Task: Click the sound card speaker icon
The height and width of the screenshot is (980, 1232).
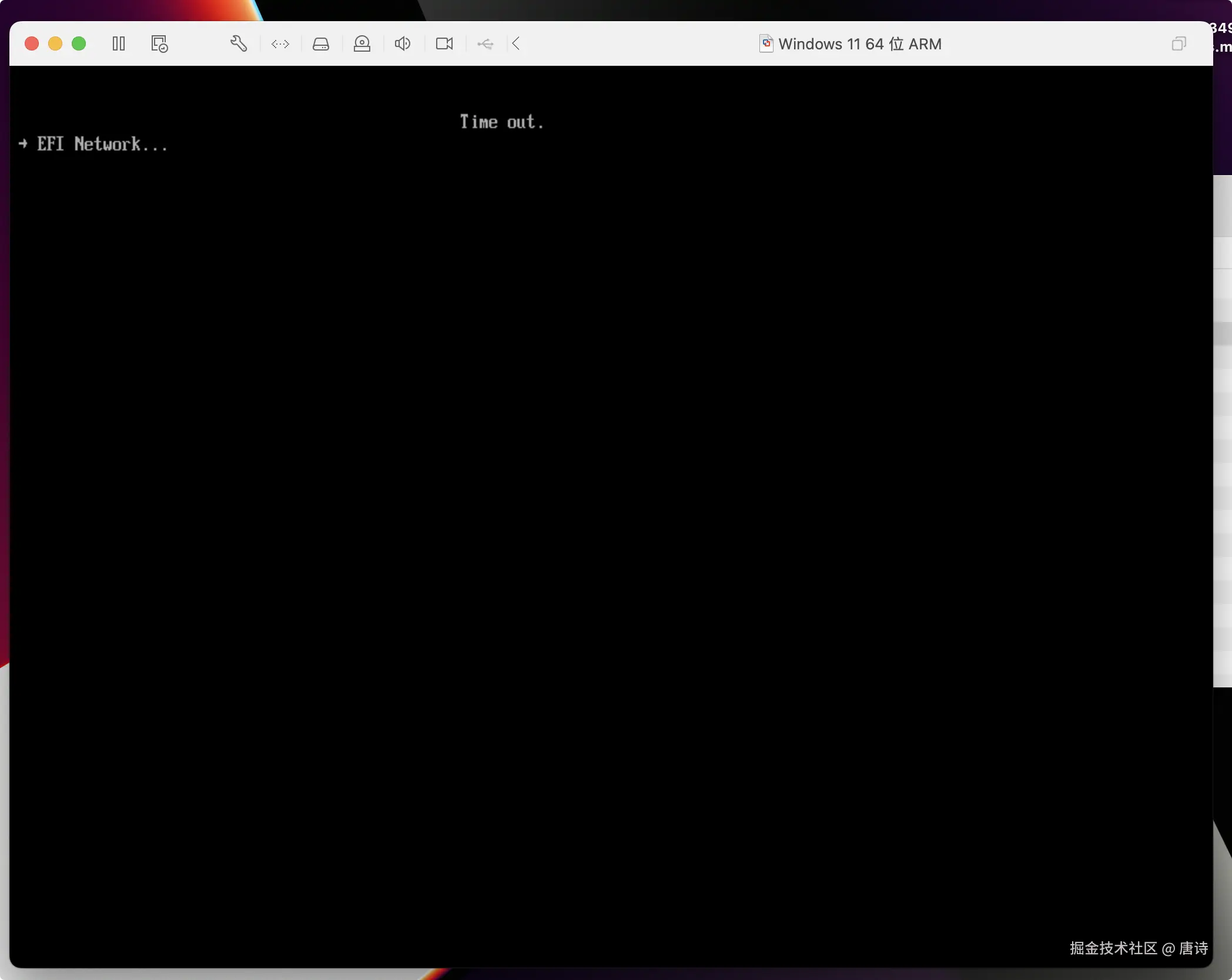Action: point(403,44)
